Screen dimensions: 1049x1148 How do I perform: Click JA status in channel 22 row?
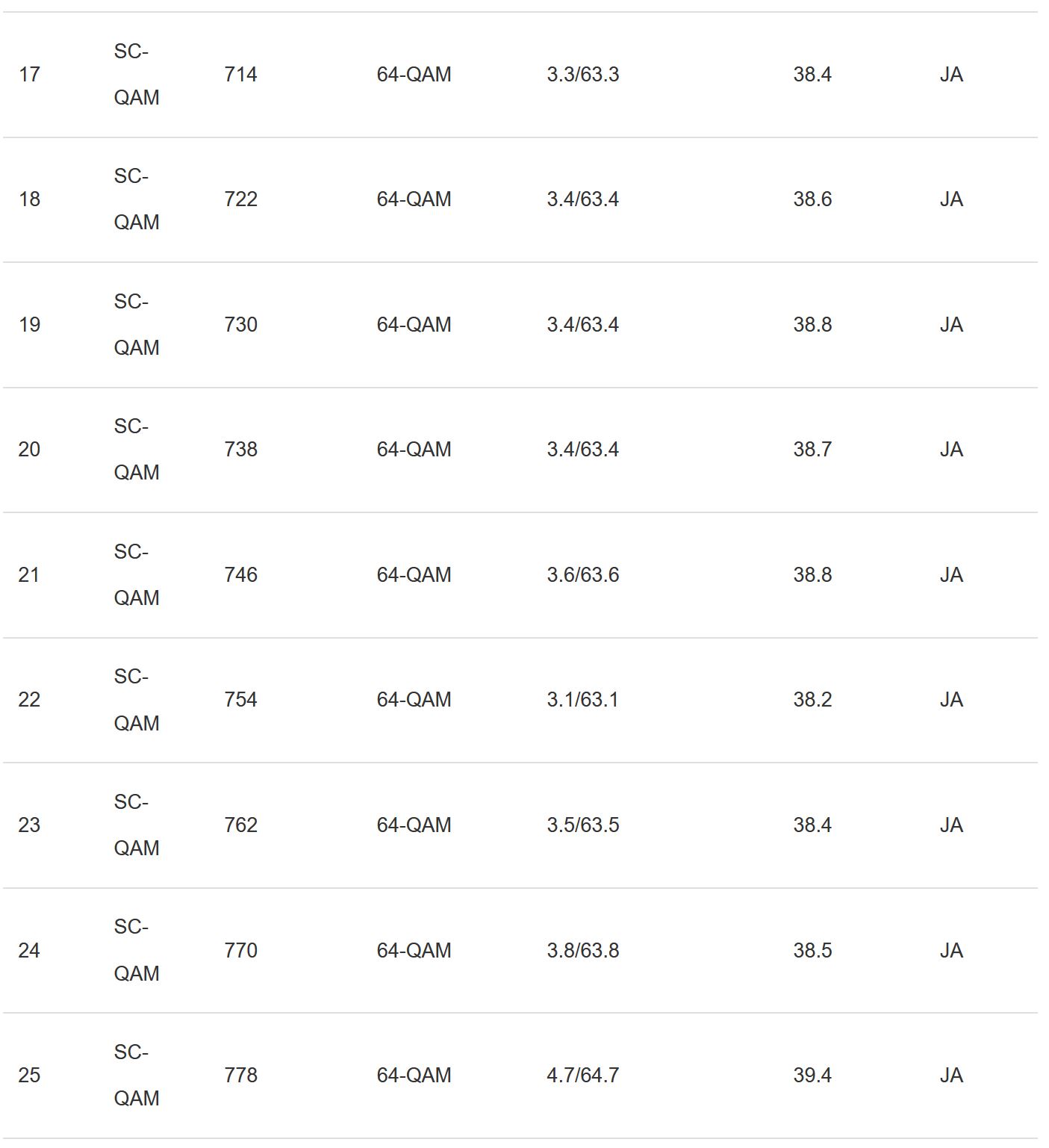click(951, 700)
